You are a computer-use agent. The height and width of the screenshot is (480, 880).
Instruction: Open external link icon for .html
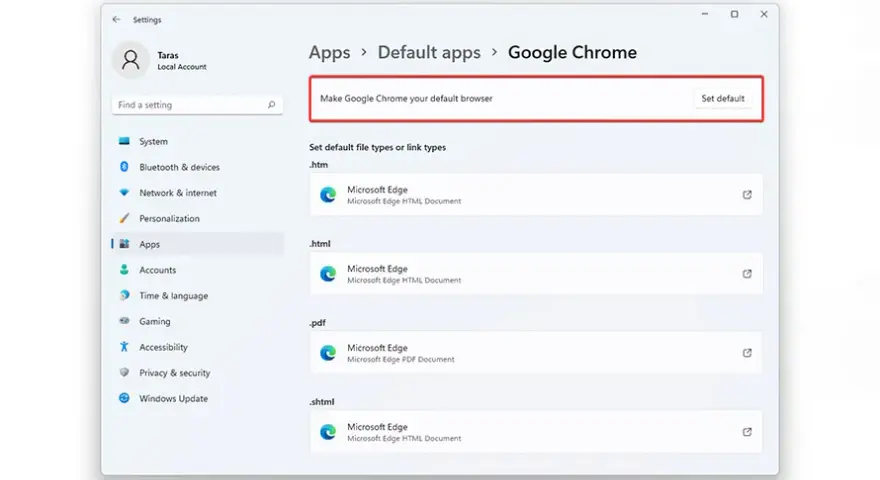[747, 274]
